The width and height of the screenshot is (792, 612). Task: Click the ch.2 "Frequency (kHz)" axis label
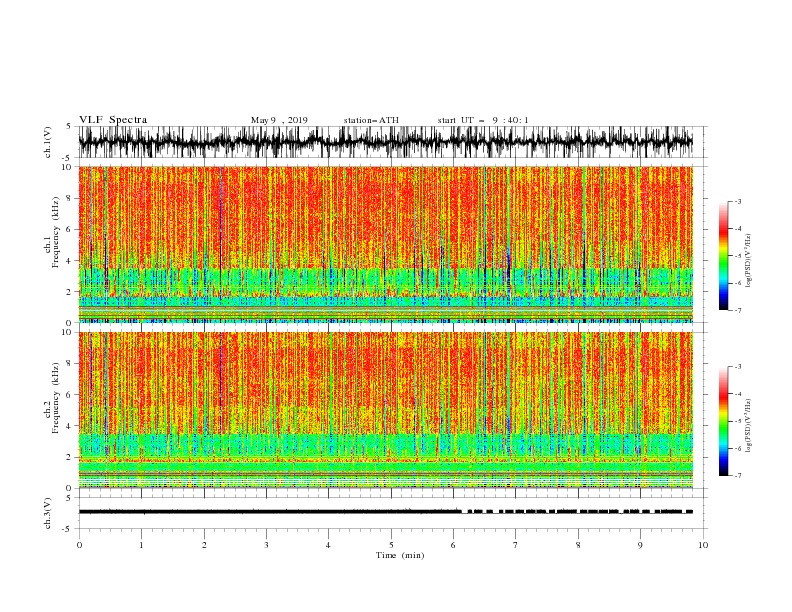point(56,398)
